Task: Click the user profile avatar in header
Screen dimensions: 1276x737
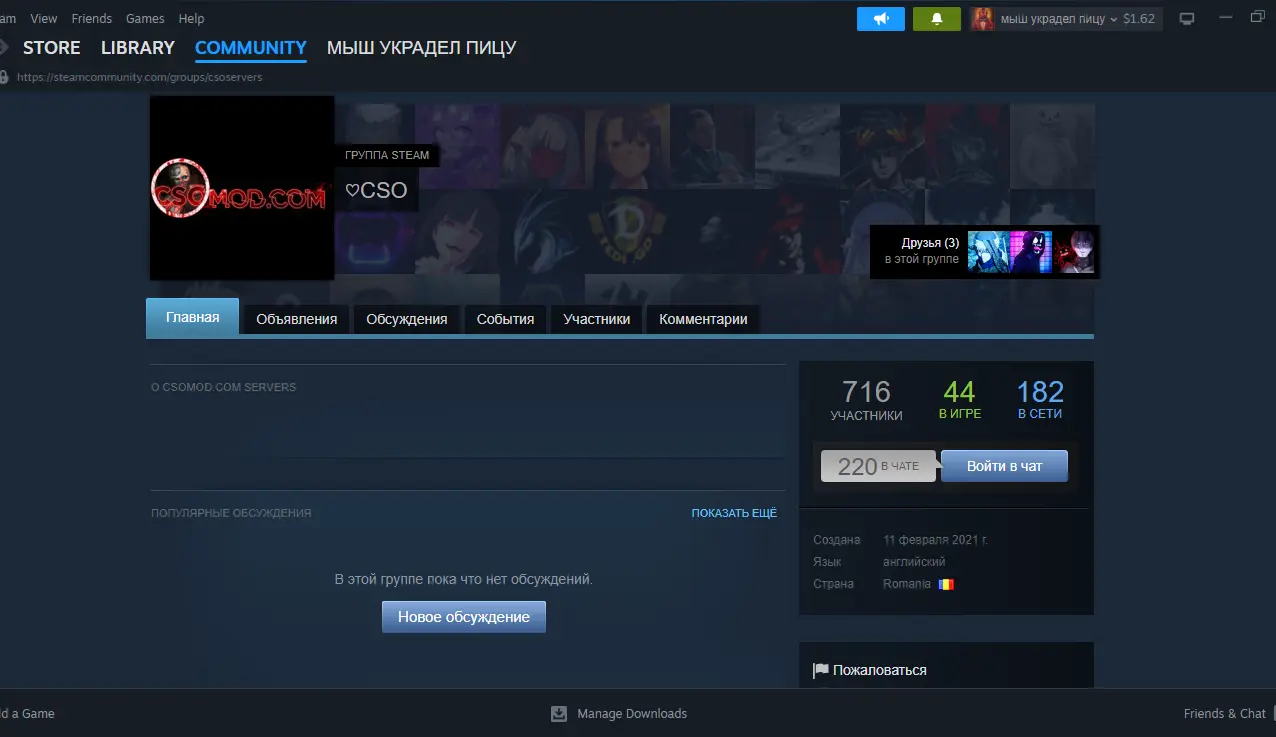Action: tap(983, 19)
